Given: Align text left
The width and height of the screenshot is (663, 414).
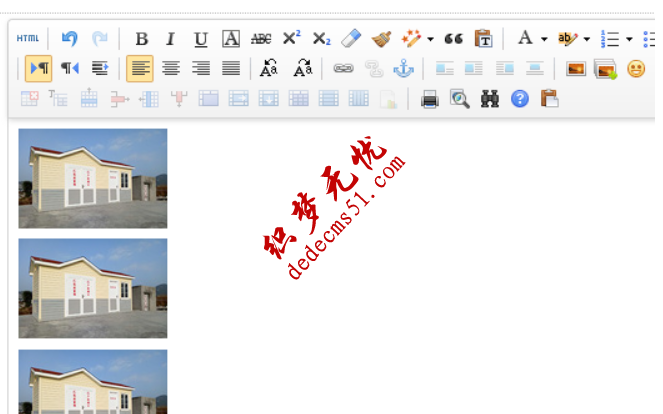Looking at the screenshot, I should (140, 68).
